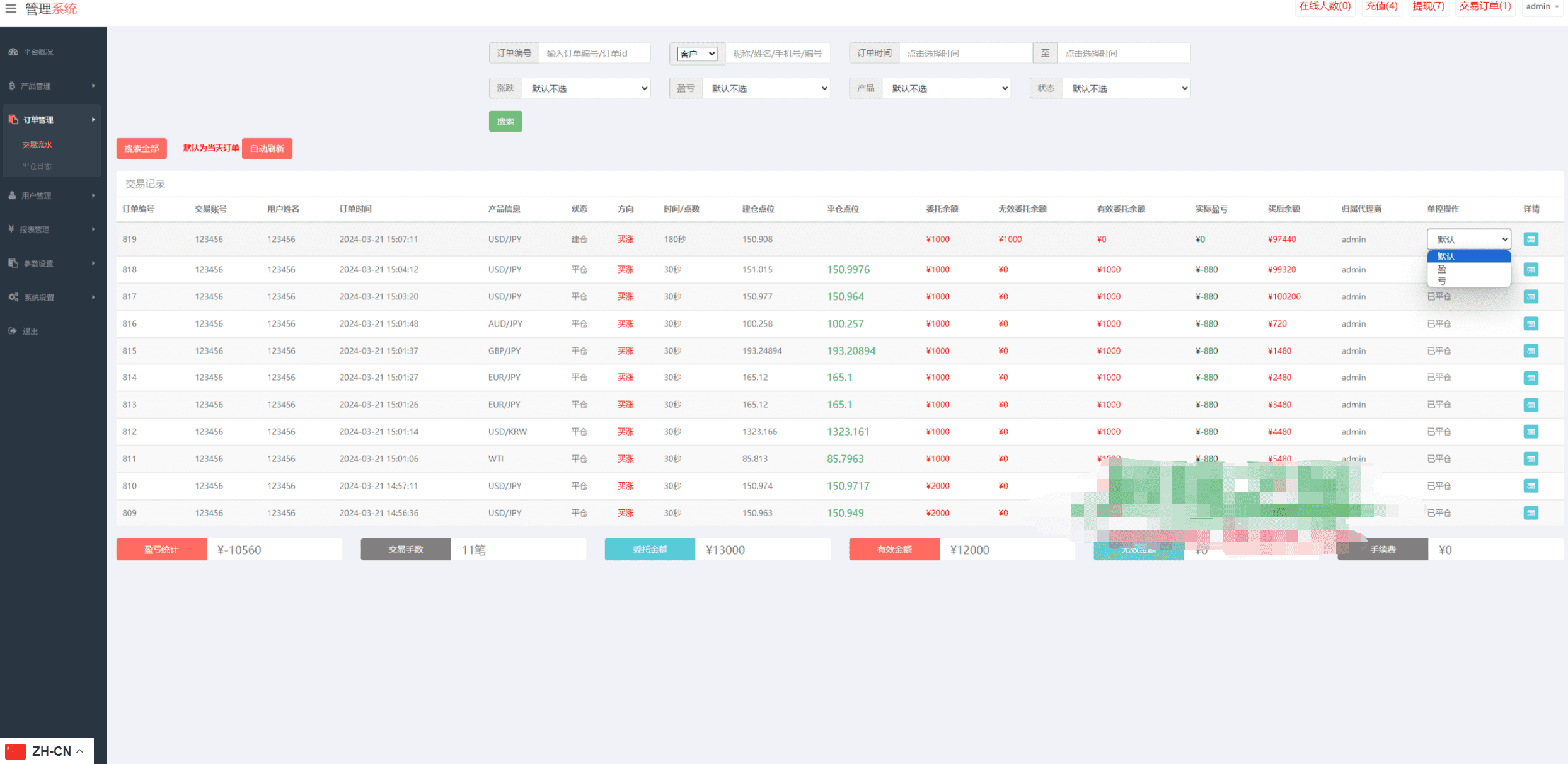Open the 涨跌 filter dropdown

586,89
